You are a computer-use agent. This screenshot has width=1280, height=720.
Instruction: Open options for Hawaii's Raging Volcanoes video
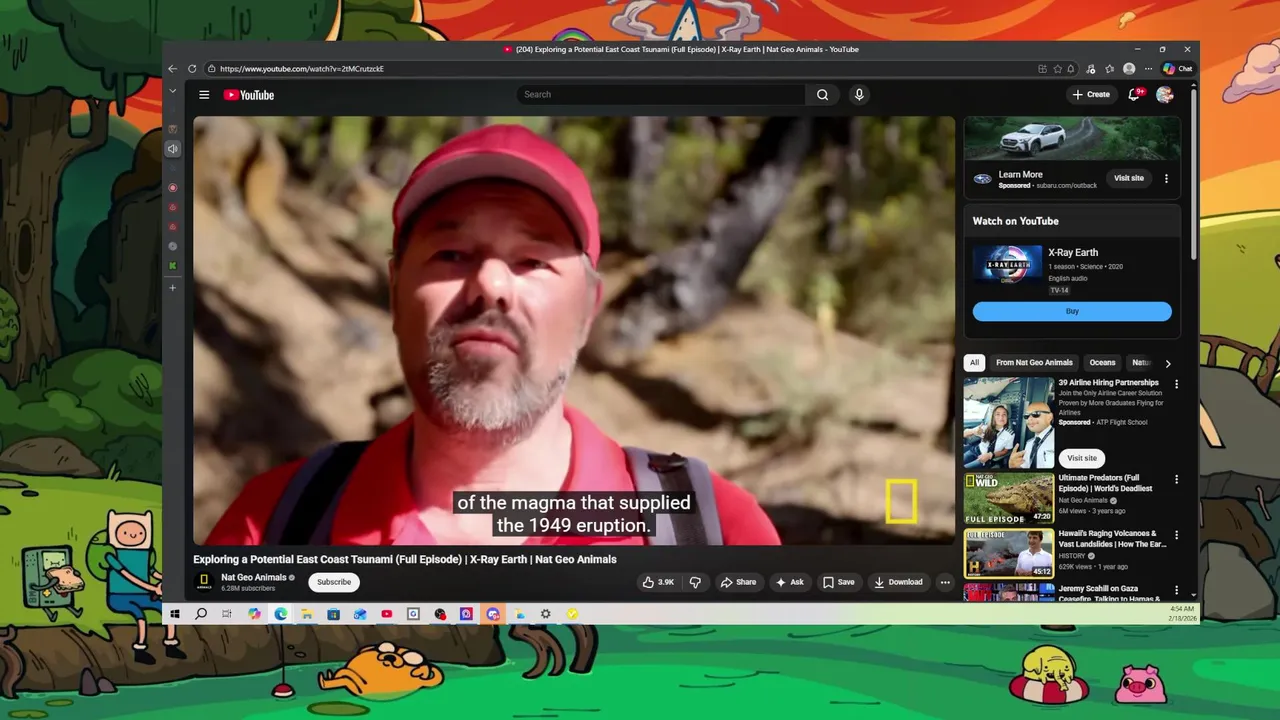[x=1176, y=535]
